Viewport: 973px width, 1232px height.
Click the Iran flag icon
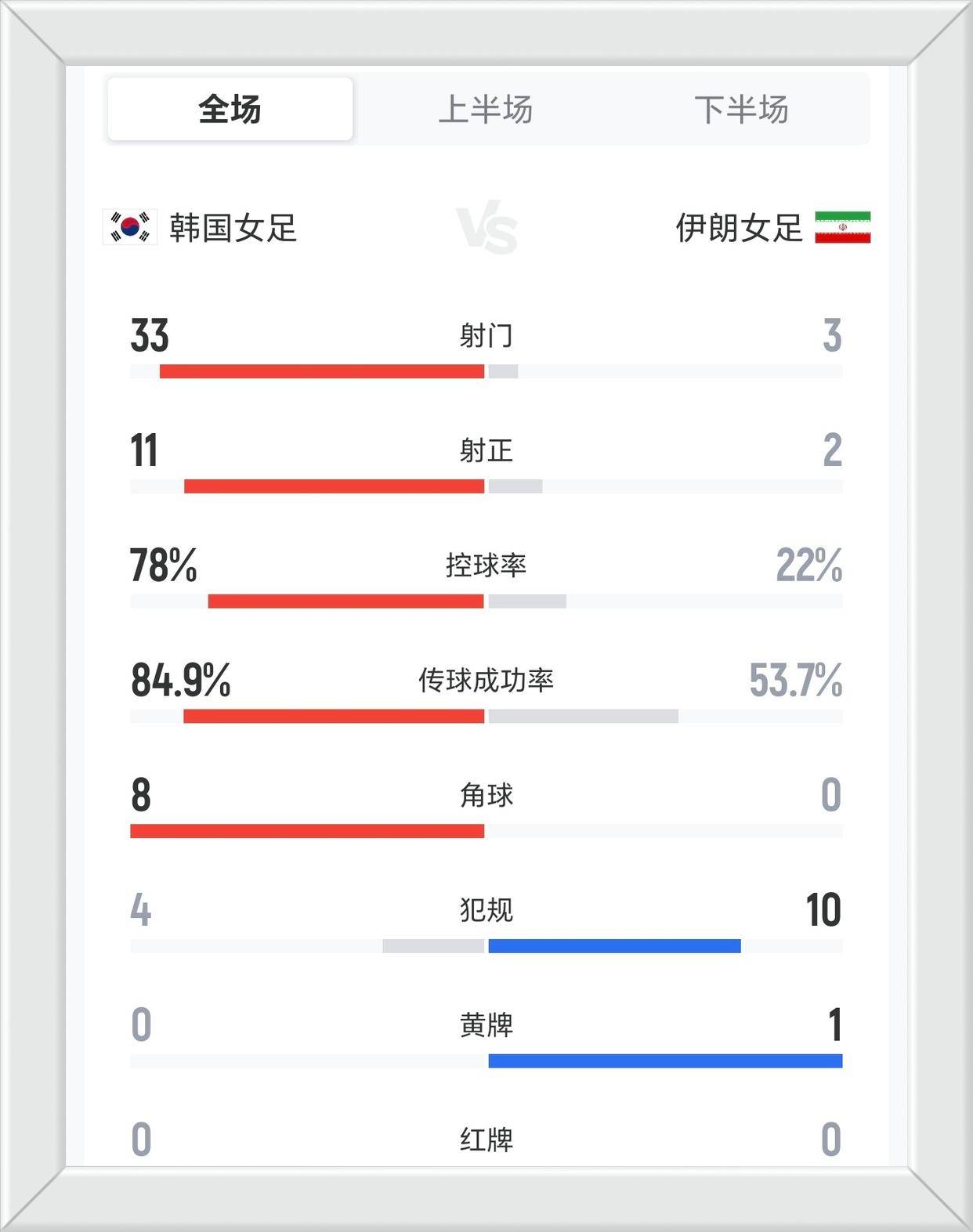(842, 227)
